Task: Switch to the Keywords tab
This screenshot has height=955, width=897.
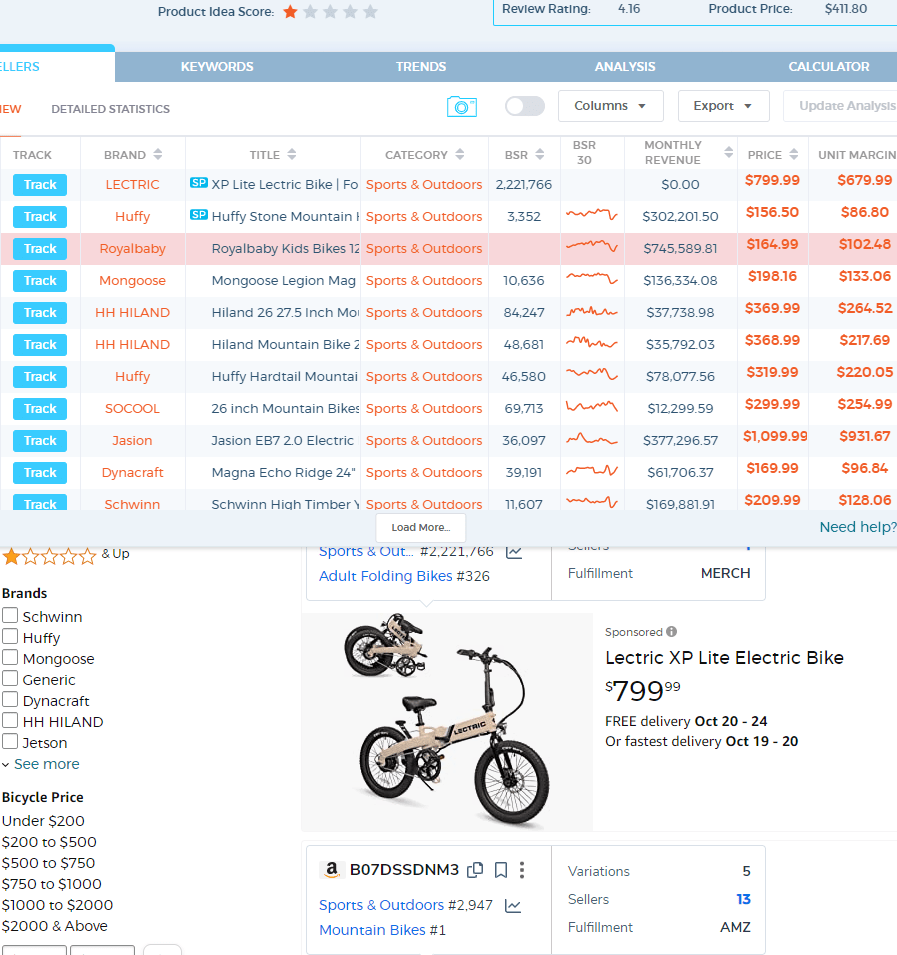Action: pyautogui.click(x=217, y=67)
